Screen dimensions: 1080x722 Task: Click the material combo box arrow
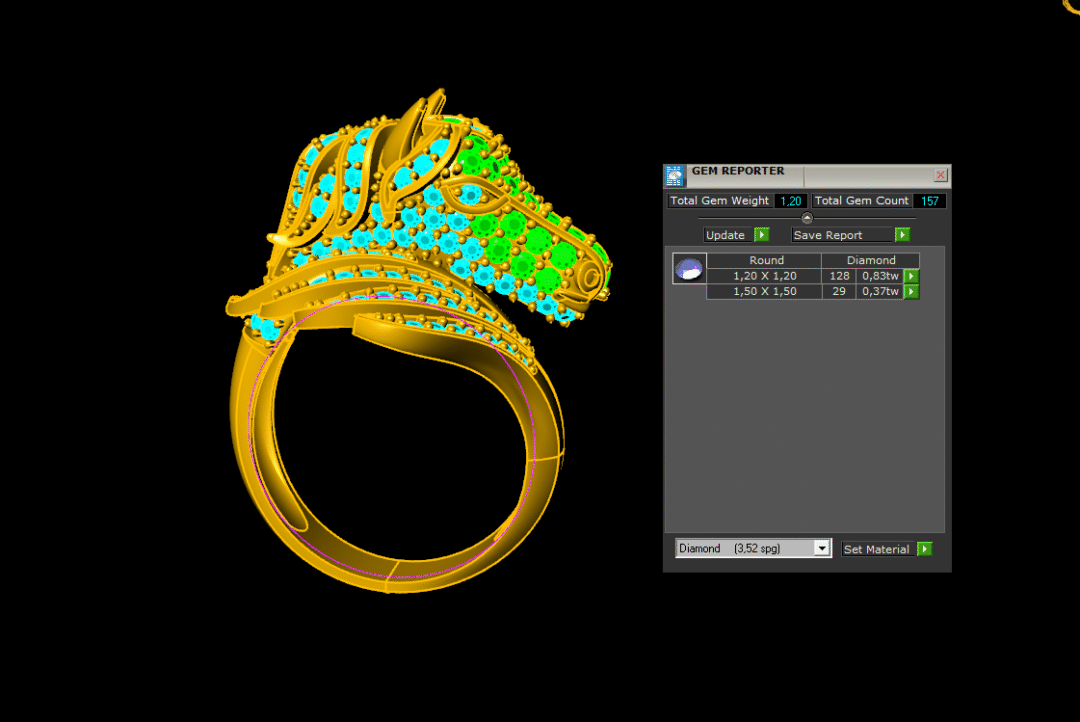click(x=821, y=548)
